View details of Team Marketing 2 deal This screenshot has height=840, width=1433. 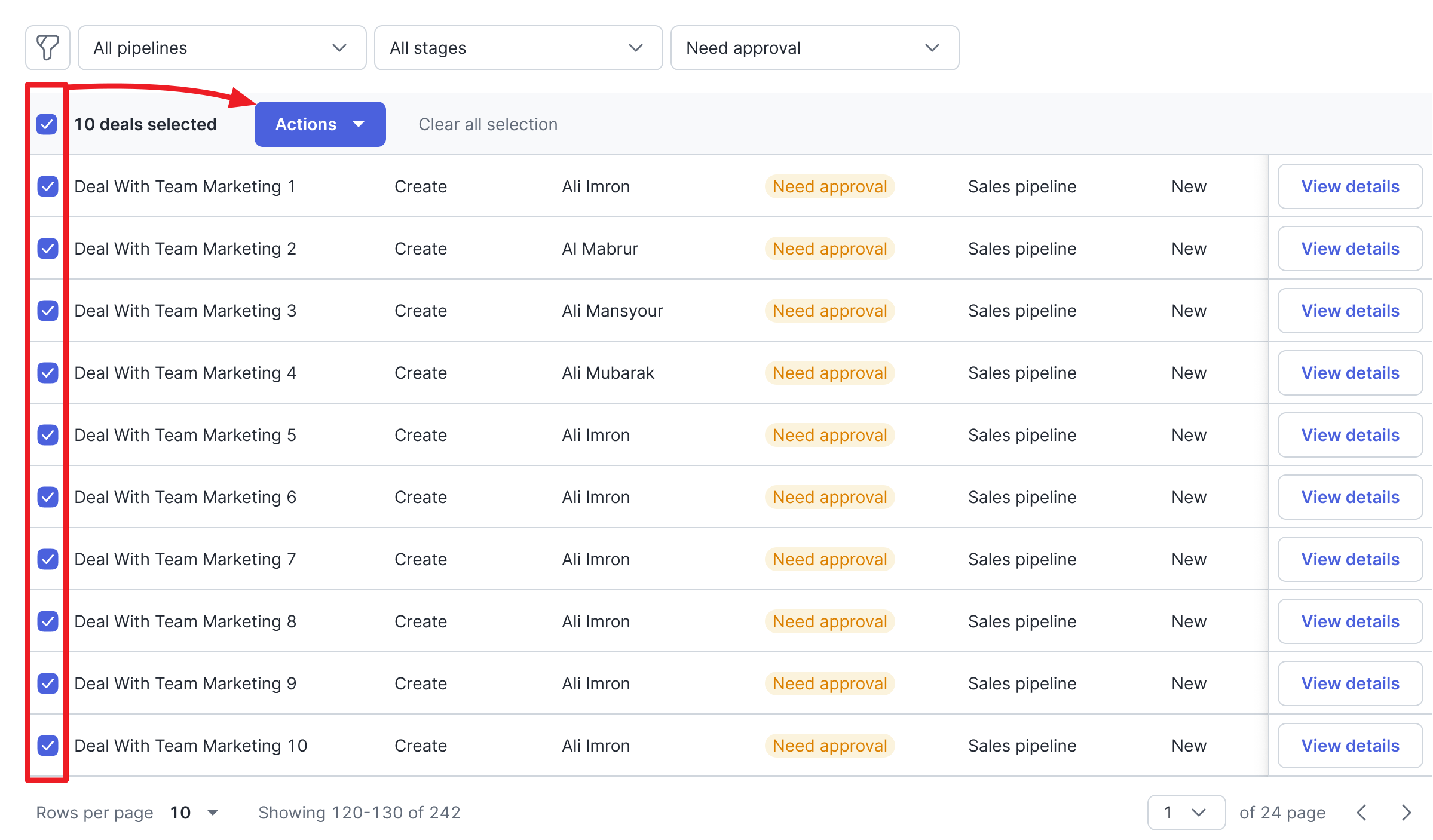(x=1350, y=249)
